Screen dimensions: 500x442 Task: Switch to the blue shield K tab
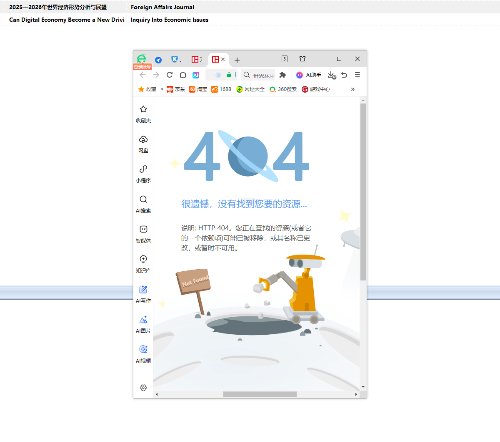coord(176,59)
